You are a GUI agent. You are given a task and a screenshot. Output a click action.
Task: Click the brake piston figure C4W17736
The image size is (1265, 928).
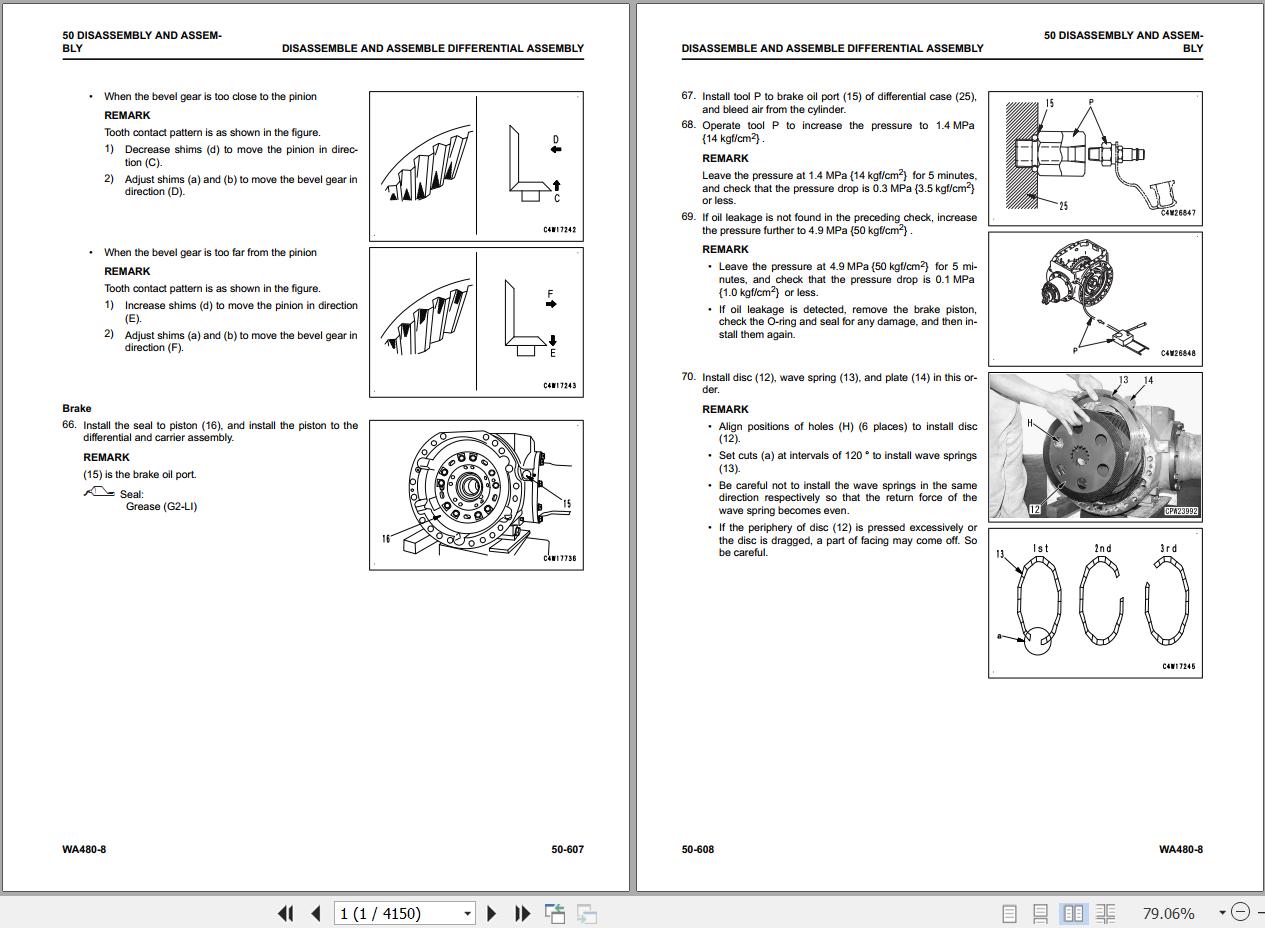(x=476, y=495)
